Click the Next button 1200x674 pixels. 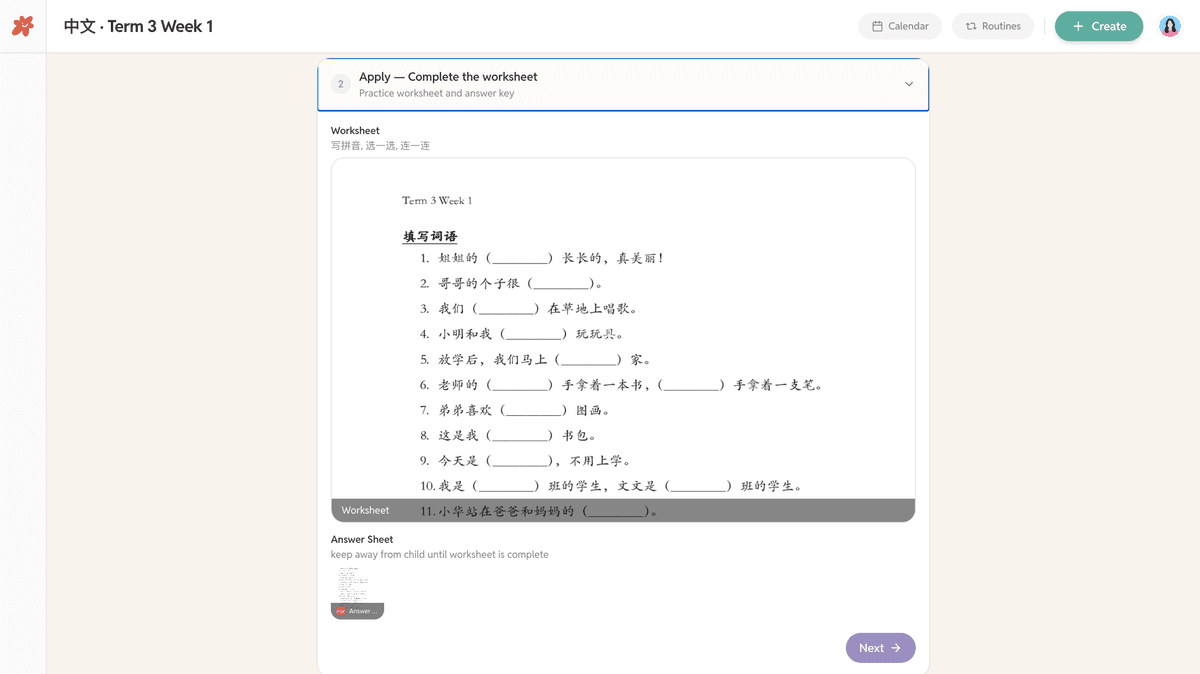click(880, 648)
